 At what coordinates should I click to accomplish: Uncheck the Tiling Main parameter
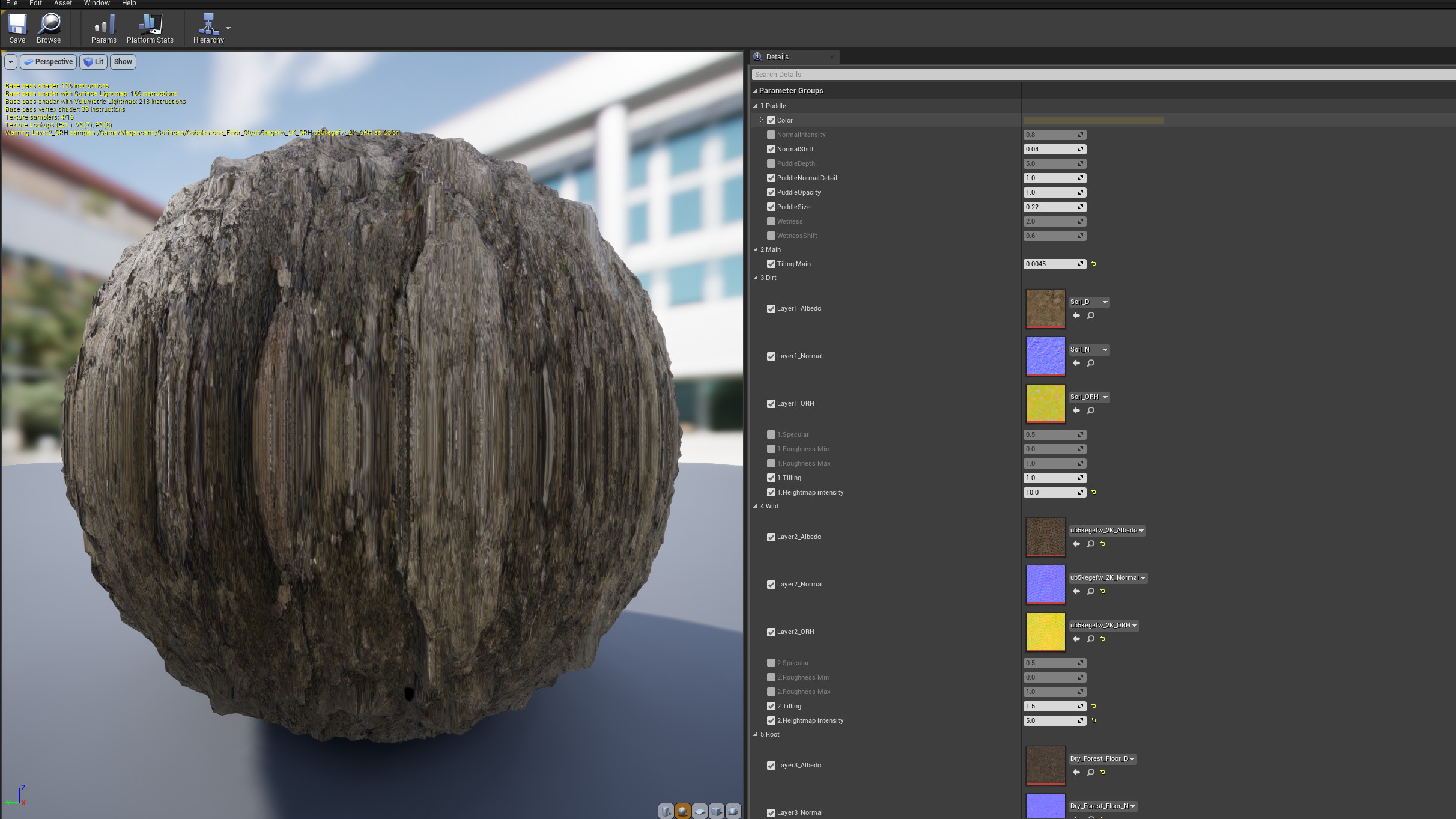pyautogui.click(x=771, y=264)
